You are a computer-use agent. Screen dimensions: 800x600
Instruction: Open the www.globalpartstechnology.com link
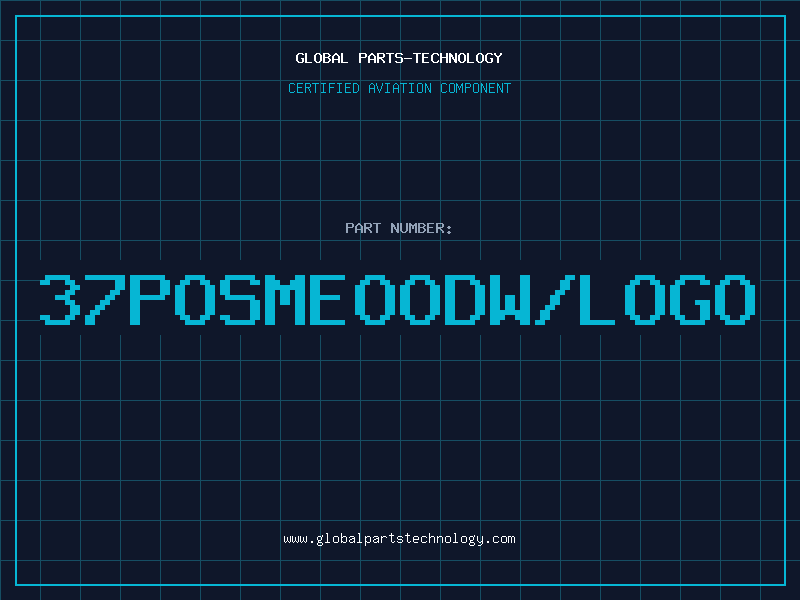[399, 539]
